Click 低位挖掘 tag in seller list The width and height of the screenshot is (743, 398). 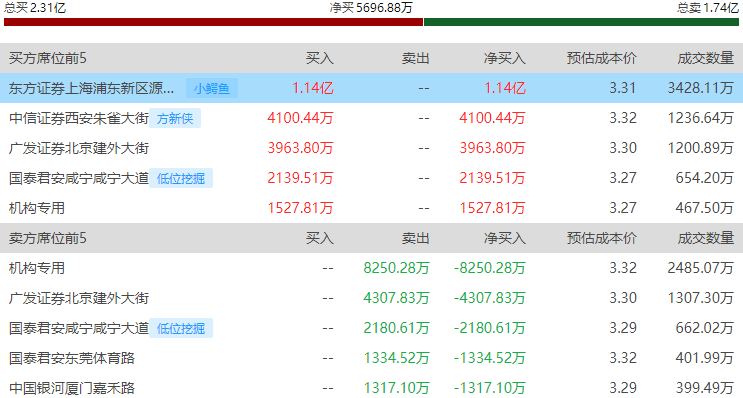point(181,328)
